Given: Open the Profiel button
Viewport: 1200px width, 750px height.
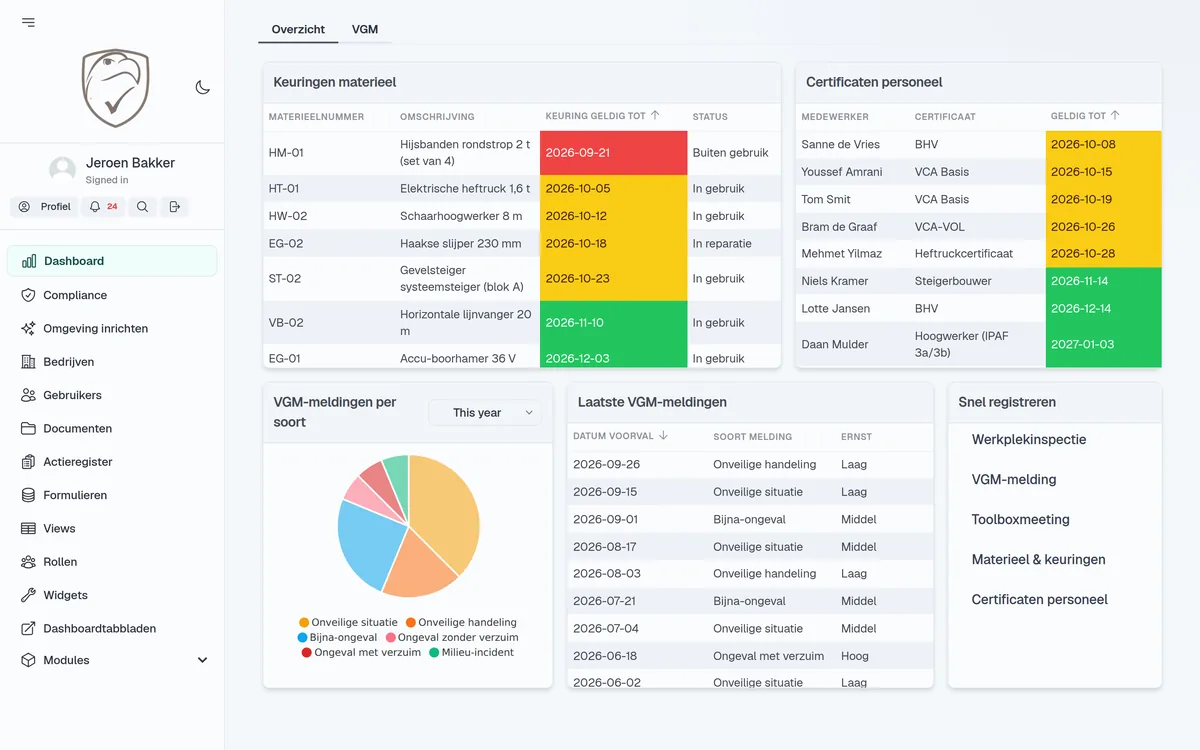Looking at the screenshot, I should 44,207.
